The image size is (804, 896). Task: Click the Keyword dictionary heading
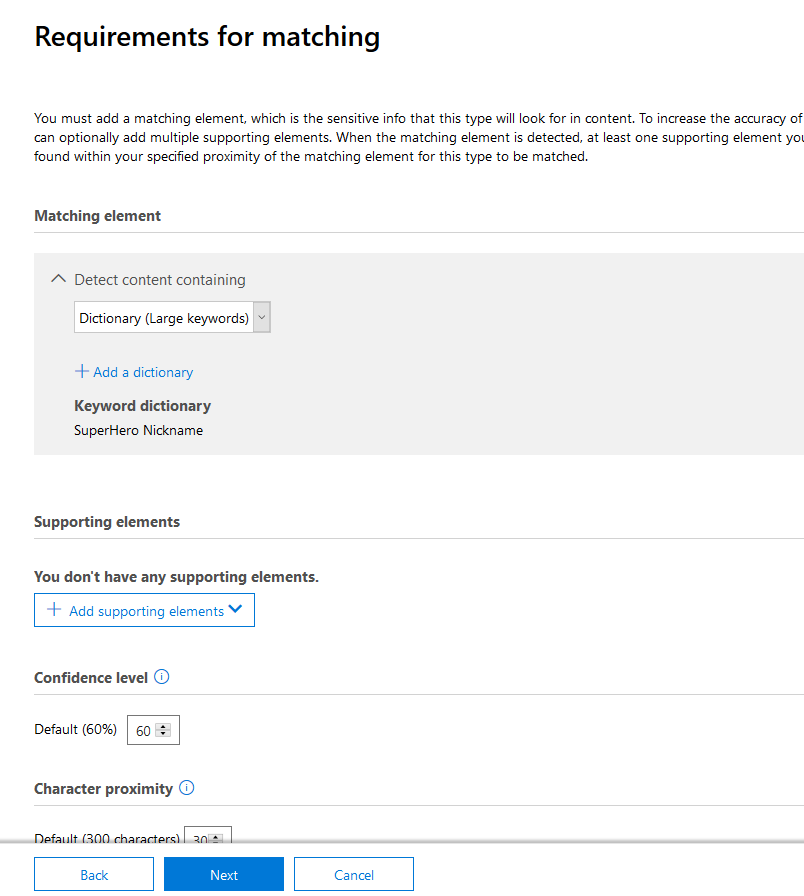coord(142,406)
